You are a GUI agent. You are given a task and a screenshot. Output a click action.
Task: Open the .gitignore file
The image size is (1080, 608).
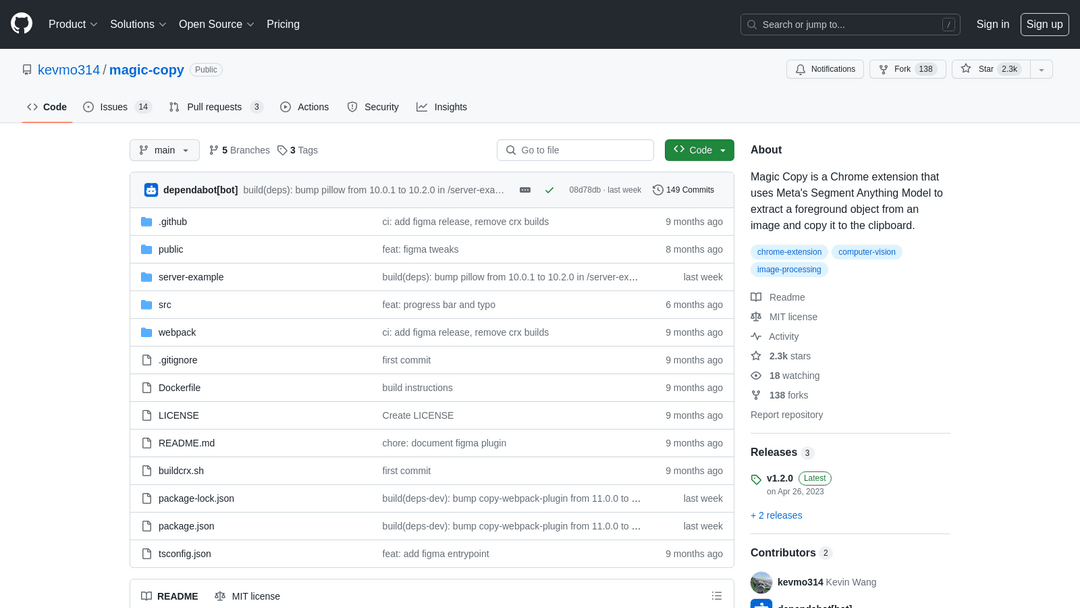coord(178,360)
